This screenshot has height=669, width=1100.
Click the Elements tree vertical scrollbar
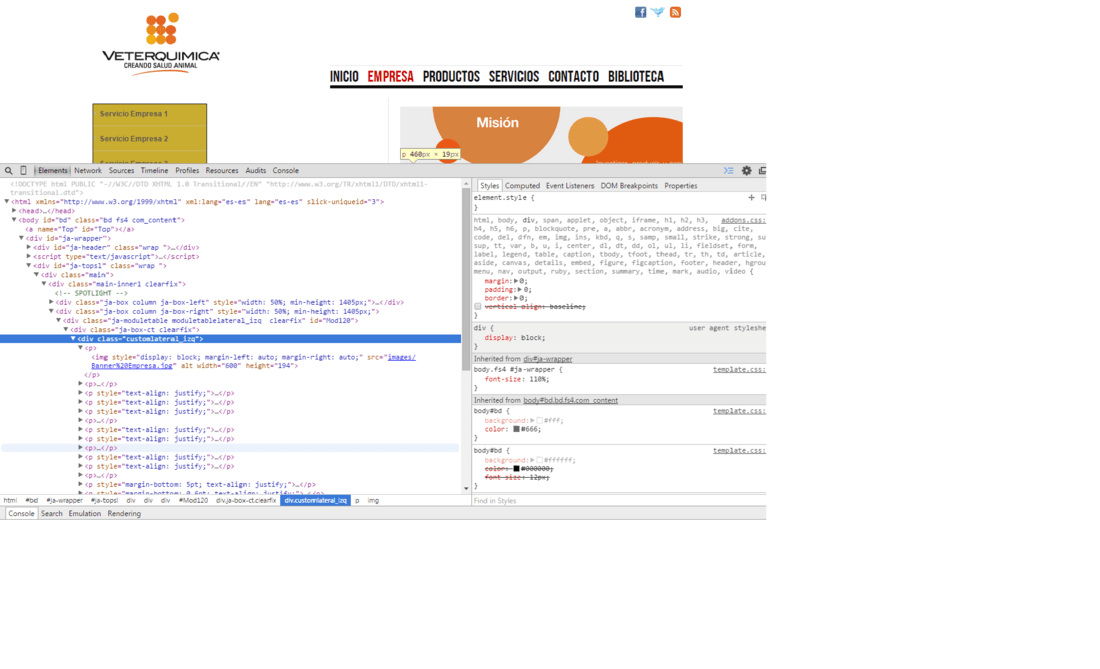[x=466, y=280]
